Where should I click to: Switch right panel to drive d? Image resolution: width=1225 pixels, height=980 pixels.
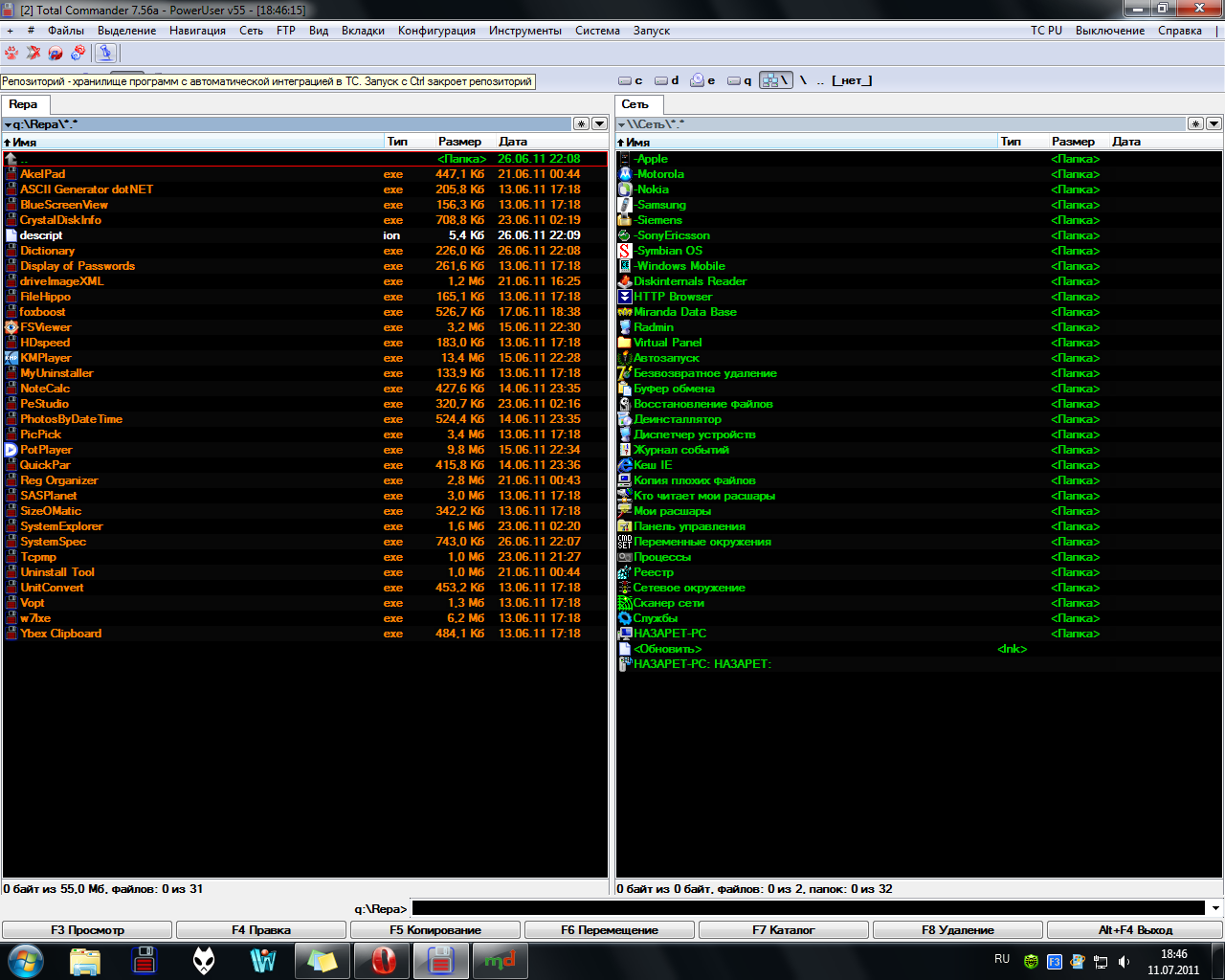point(667,80)
